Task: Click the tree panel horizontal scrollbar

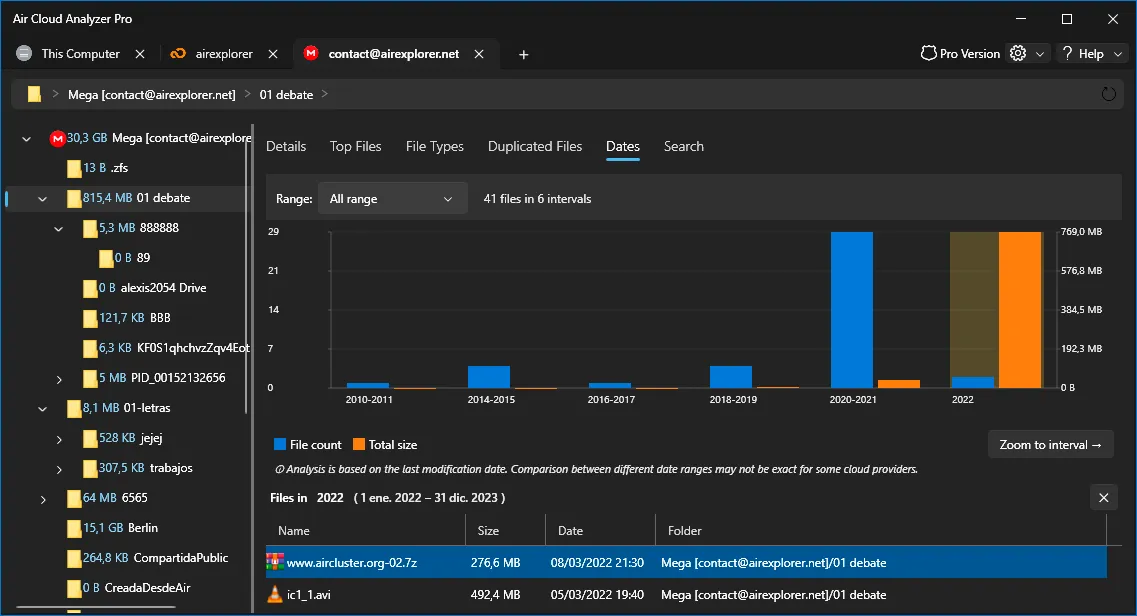Action: pos(96,607)
